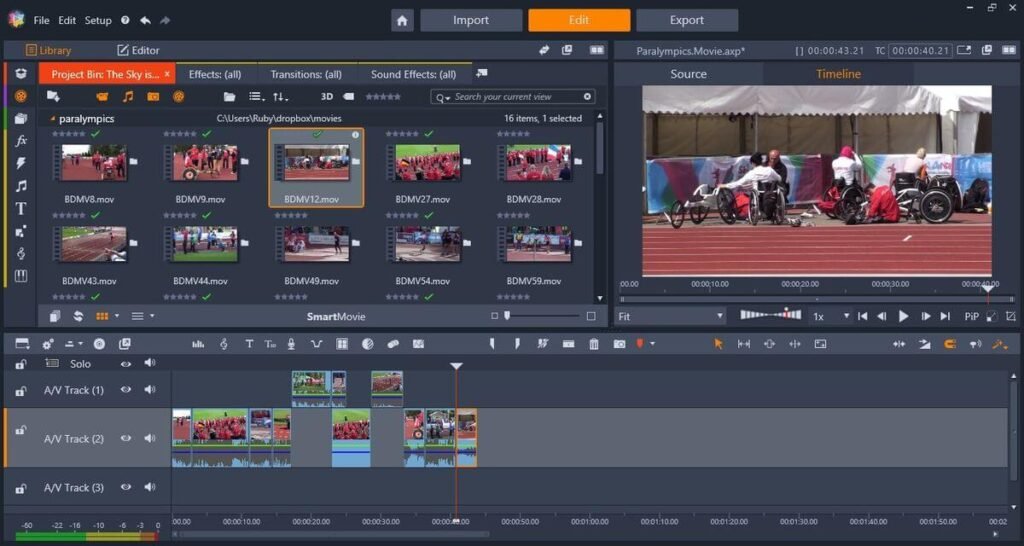Switch to the Library panel tab
Image resolution: width=1024 pixels, height=546 pixels.
(48, 50)
